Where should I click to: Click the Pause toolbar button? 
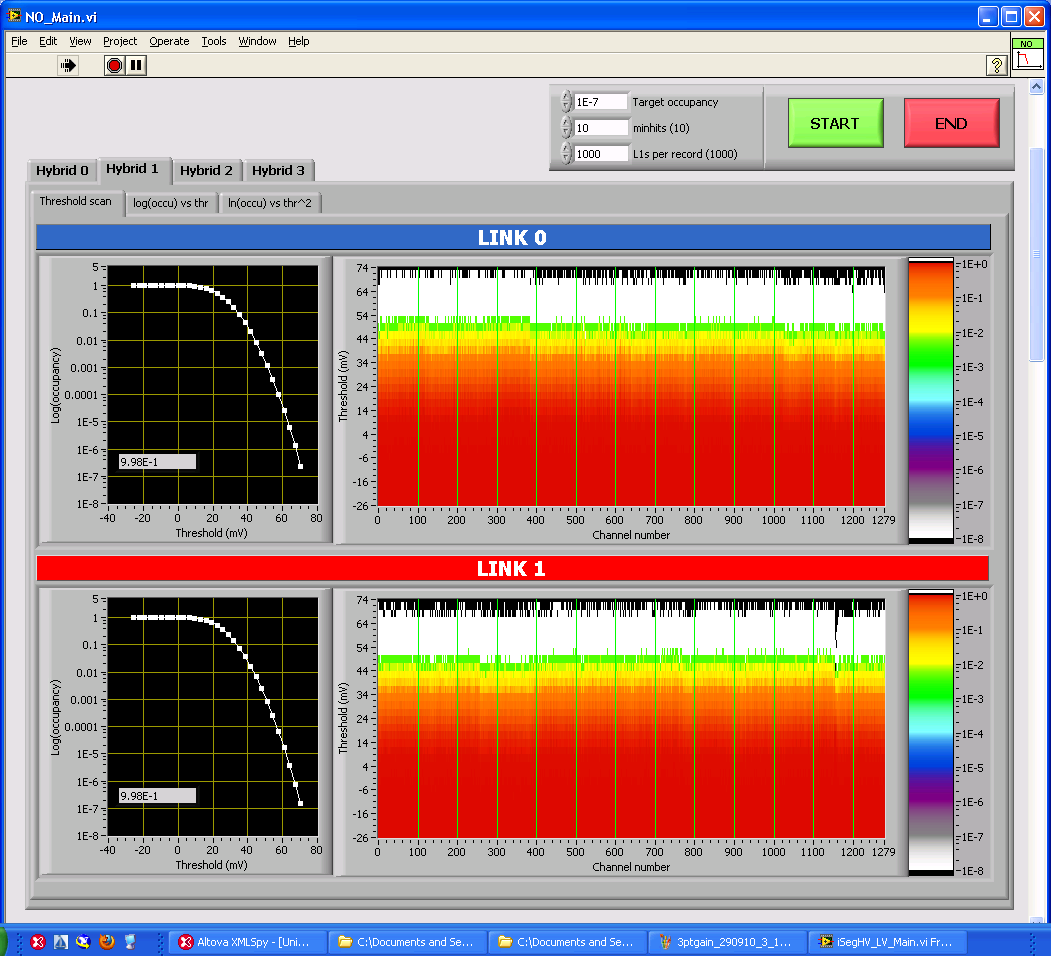137,65
